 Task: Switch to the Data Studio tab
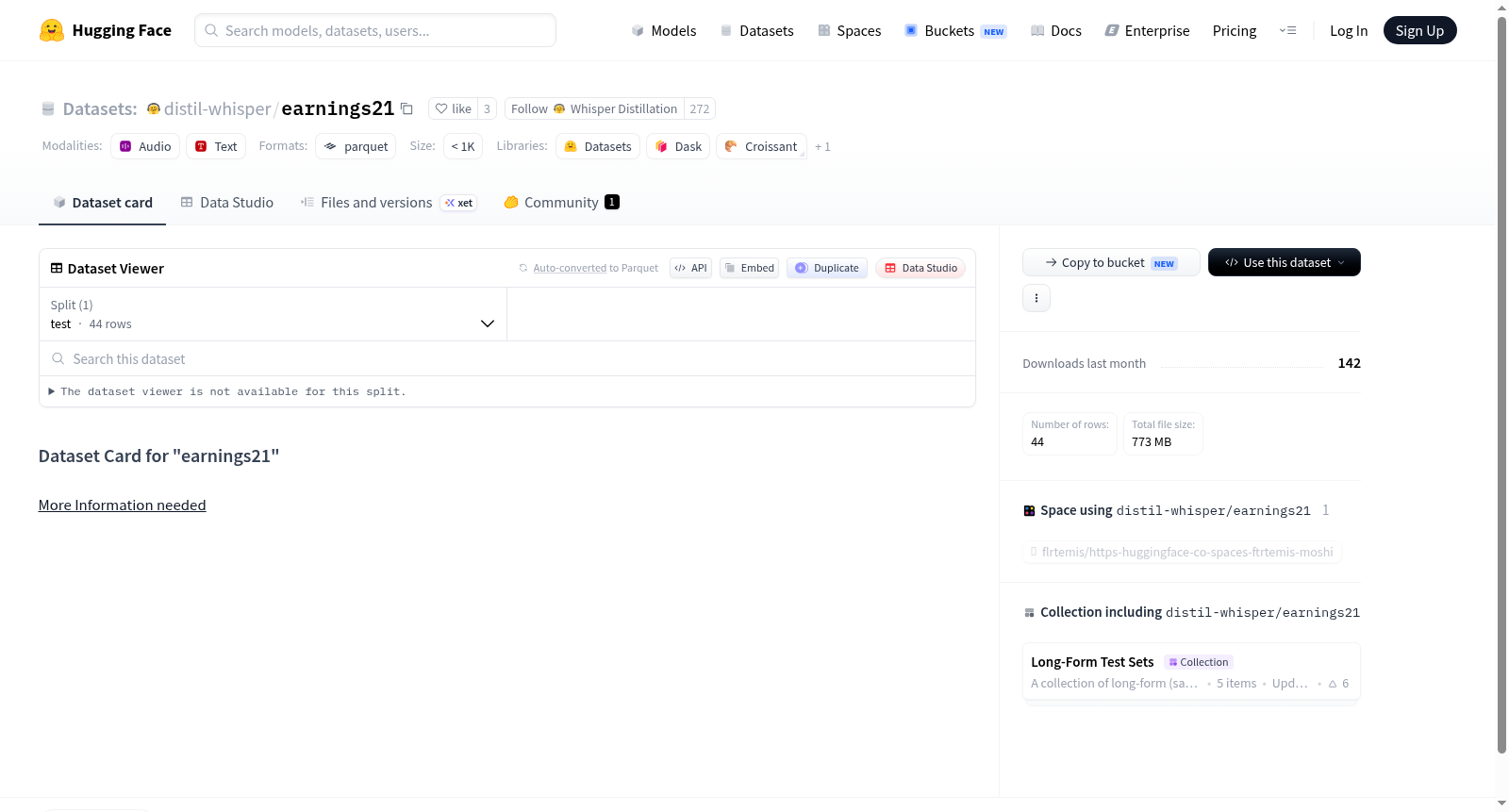point(227,202)
